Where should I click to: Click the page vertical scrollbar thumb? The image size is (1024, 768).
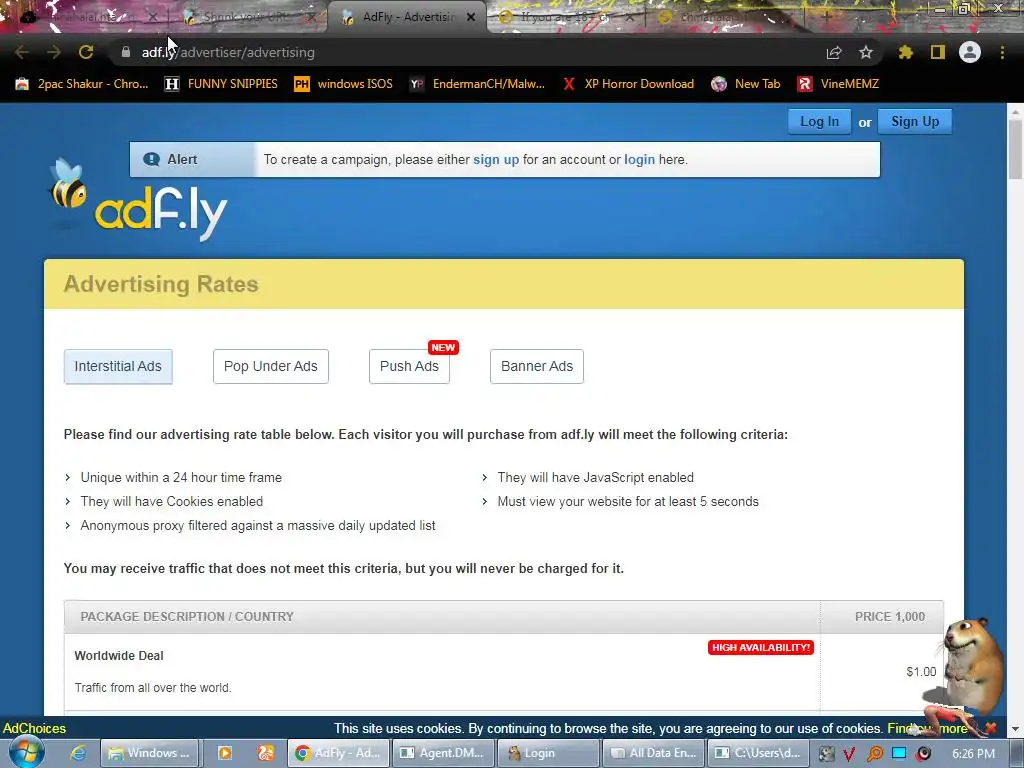tap(1015, 149)
